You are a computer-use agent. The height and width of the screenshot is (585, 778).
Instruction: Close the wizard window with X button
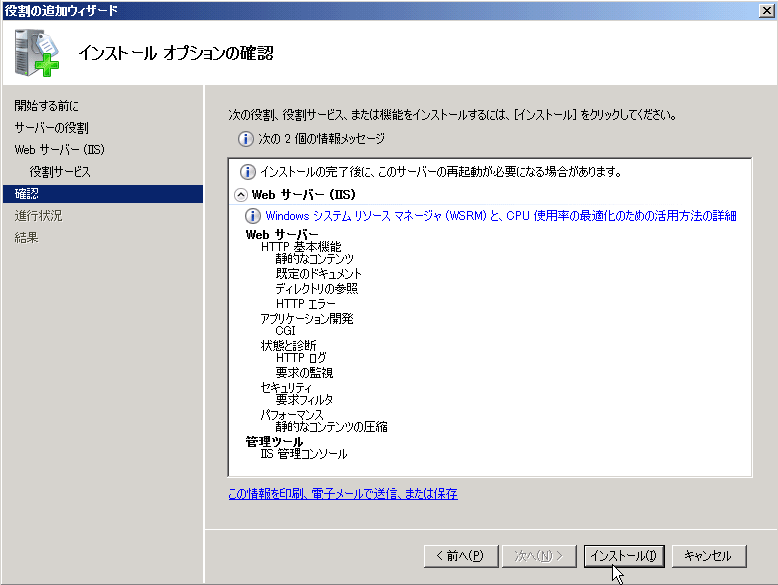point(765,11)
